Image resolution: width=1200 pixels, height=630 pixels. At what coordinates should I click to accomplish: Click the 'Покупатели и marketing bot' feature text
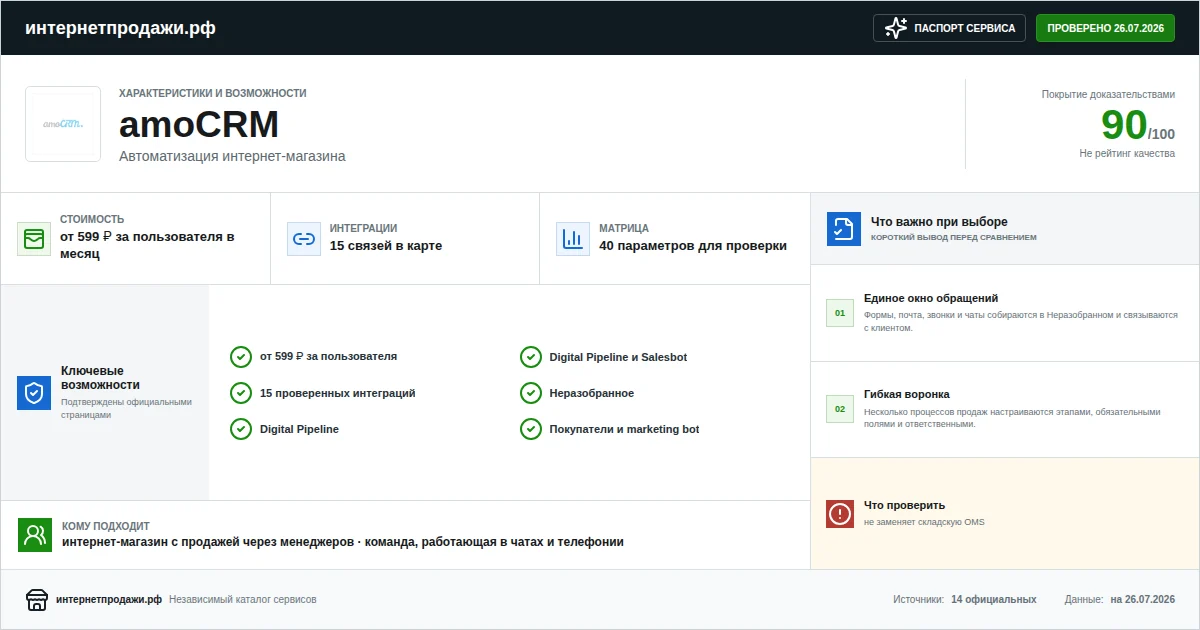[x=625, y=429]
